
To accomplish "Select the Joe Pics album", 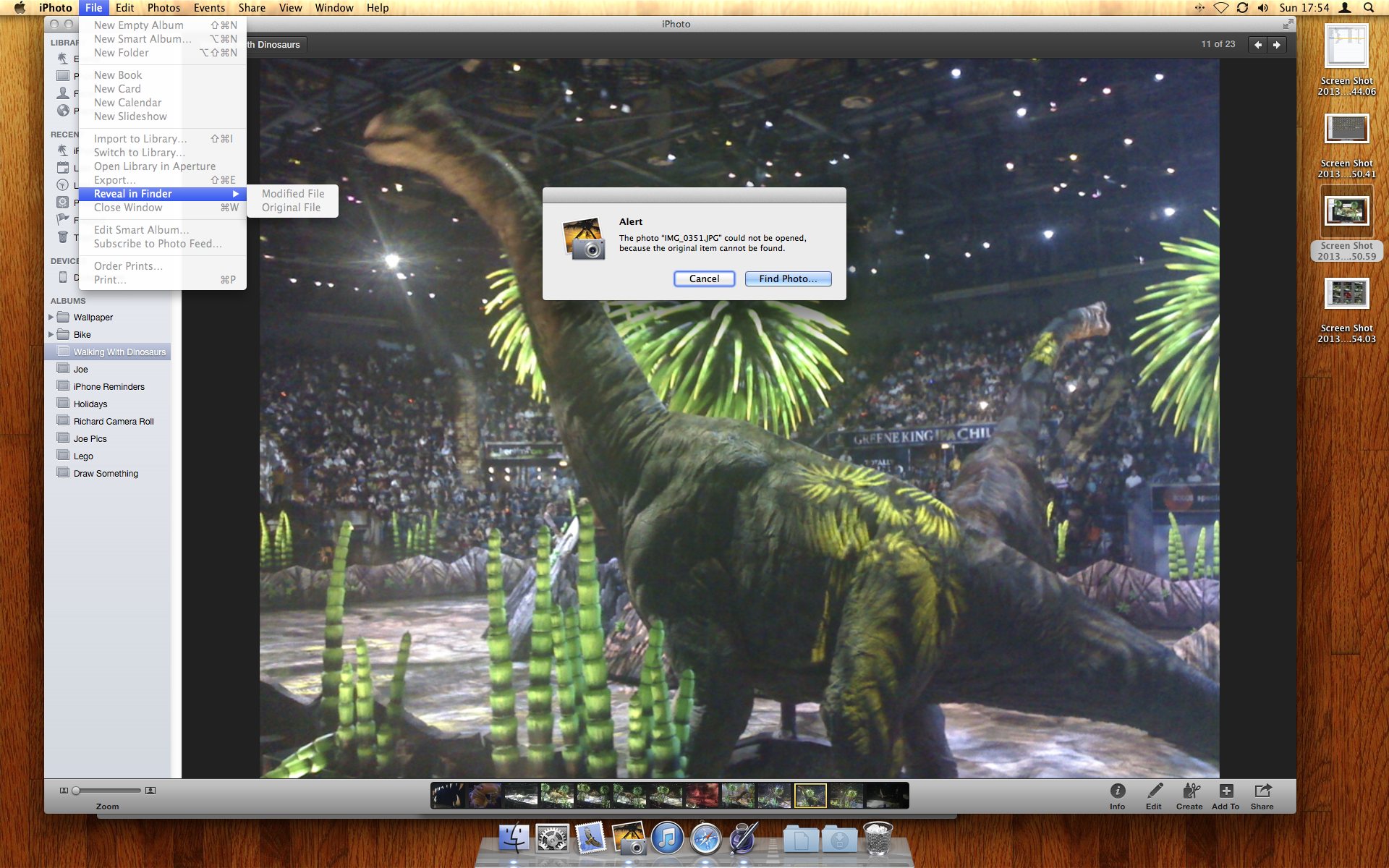I will click(108, 439).
